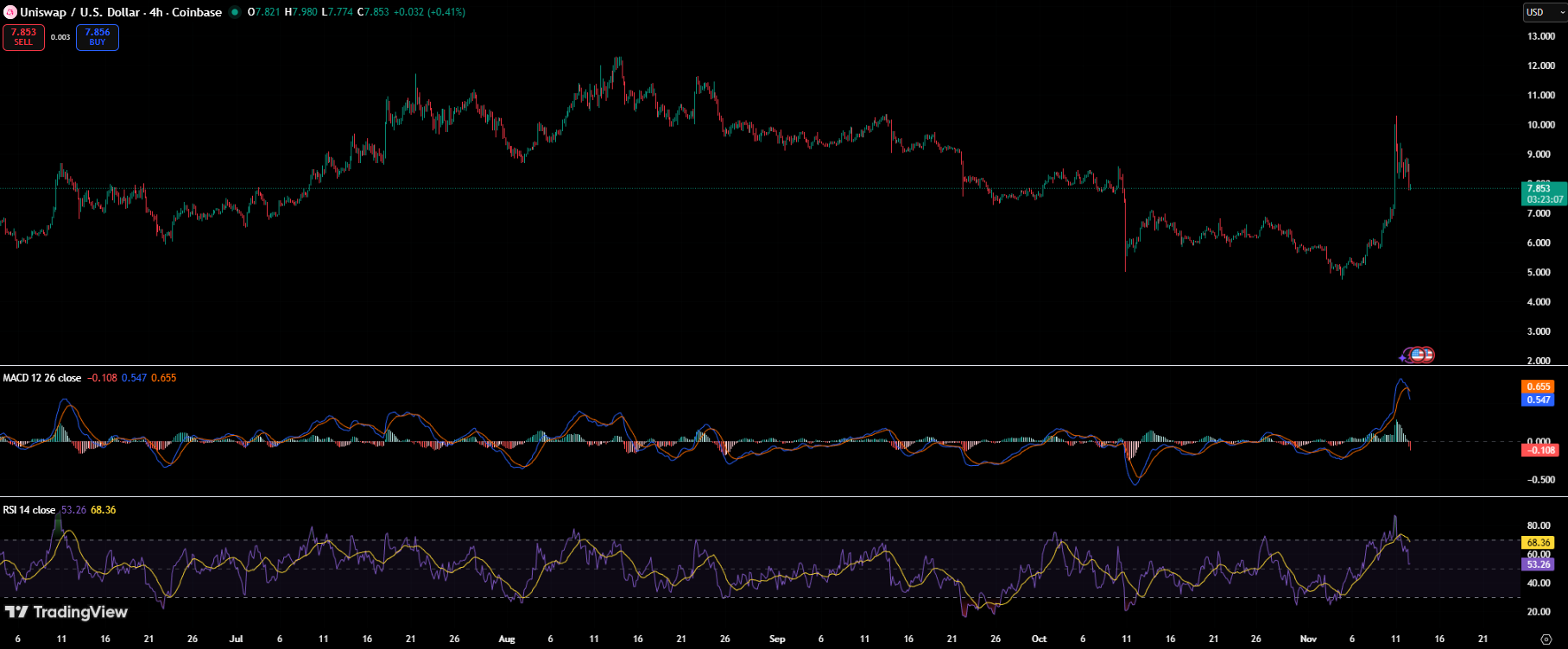Click the 13.000 price scale label

pyautogui.click(x=1541, y=36)
